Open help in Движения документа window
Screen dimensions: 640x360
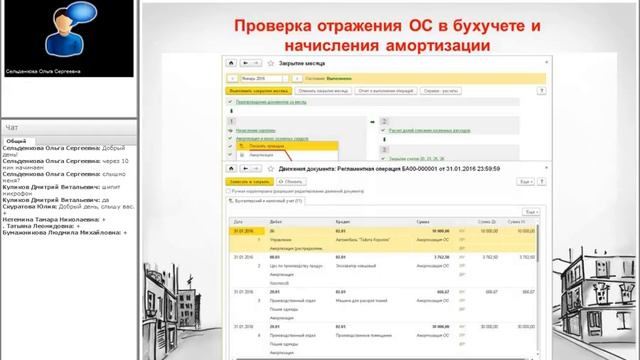pyautogui.click(x=541, y=182)
